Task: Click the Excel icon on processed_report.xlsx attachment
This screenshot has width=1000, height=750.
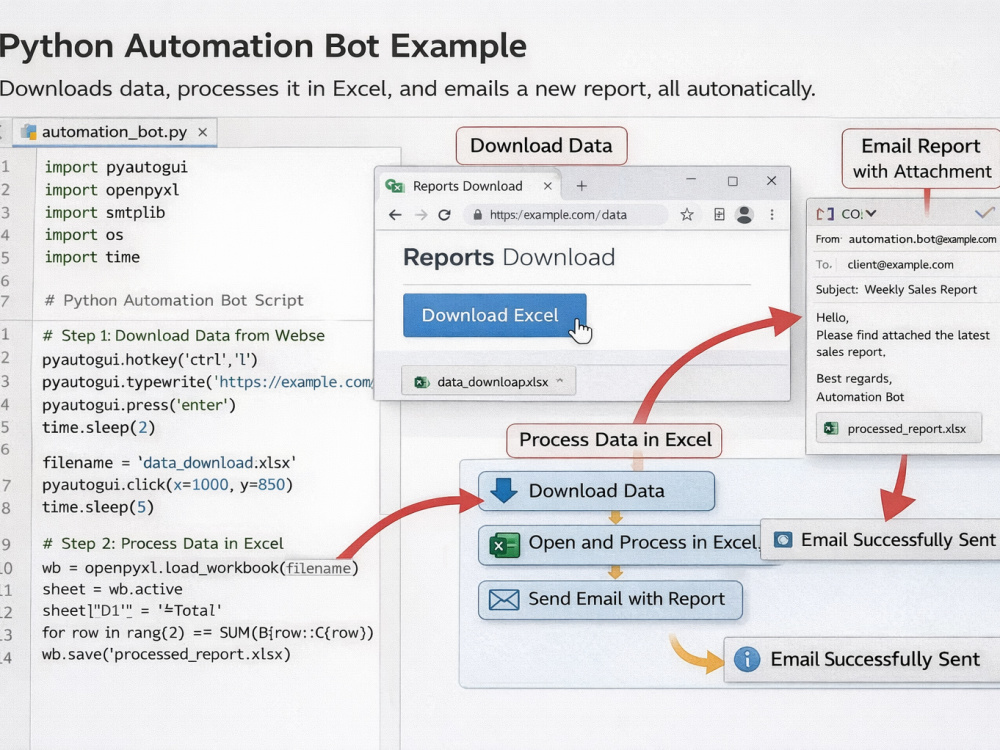Action: pos(830,429)
